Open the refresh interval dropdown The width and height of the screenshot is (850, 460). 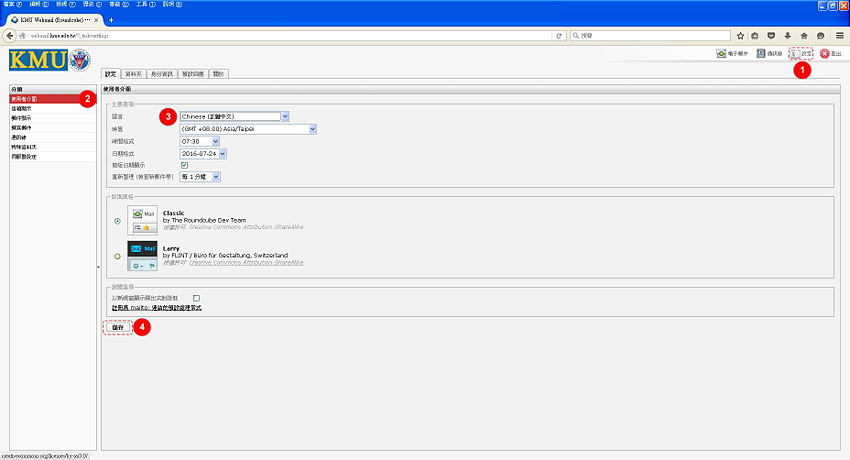pos(199,177)
